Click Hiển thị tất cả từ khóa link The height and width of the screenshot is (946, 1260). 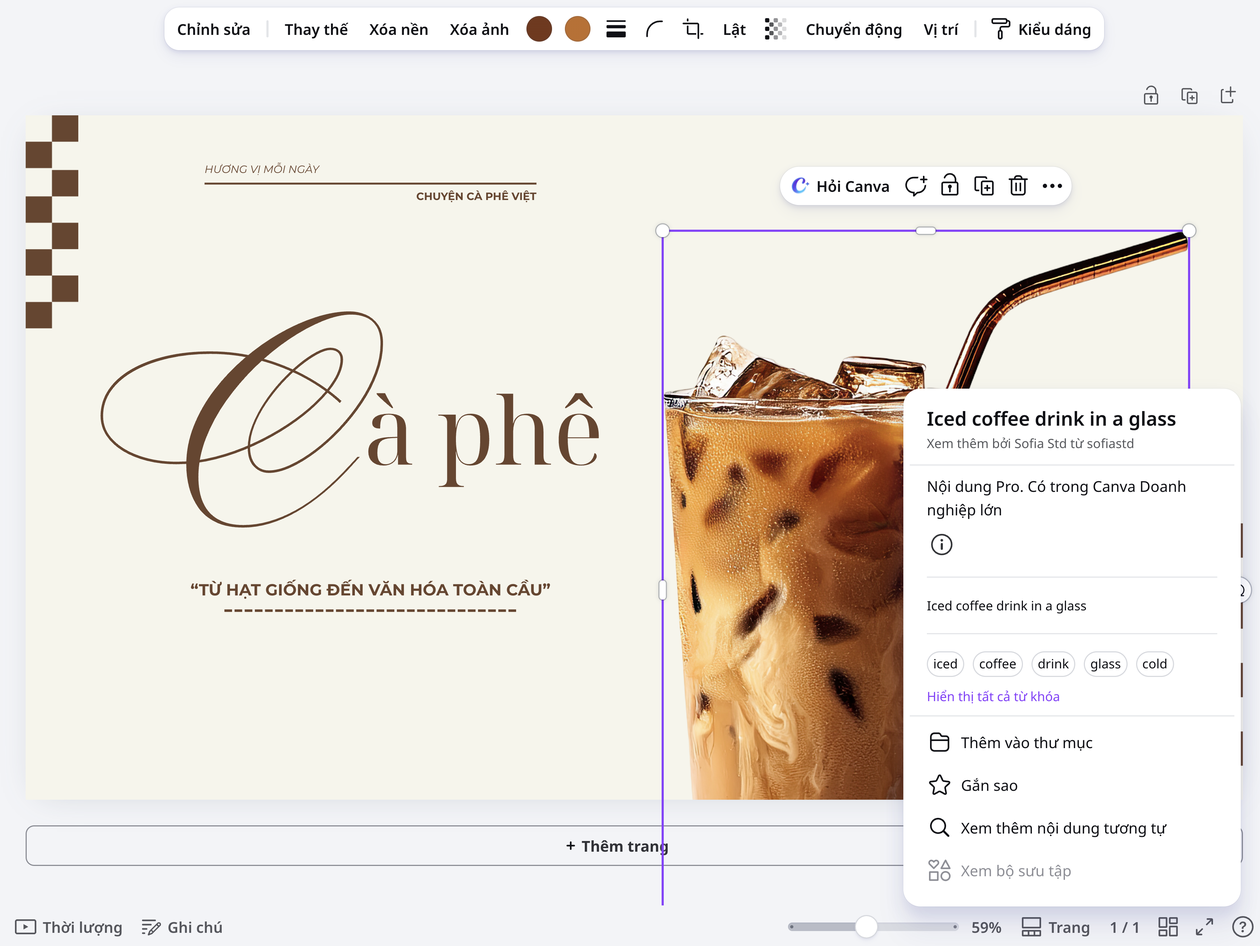pyautogui.click(x=993, y=696)
